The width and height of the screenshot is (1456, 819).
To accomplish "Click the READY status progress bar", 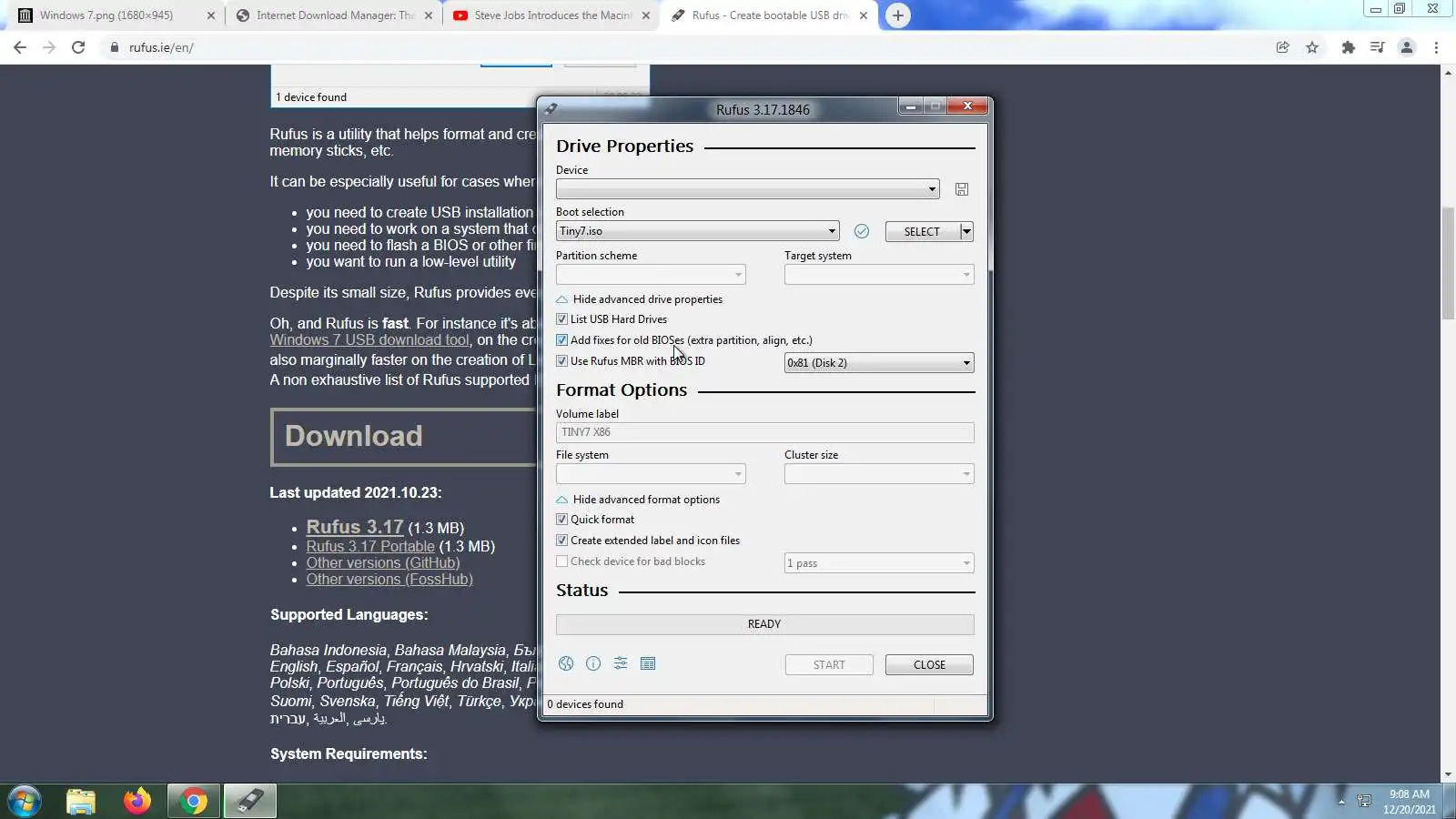I will (x=764, y=624).
